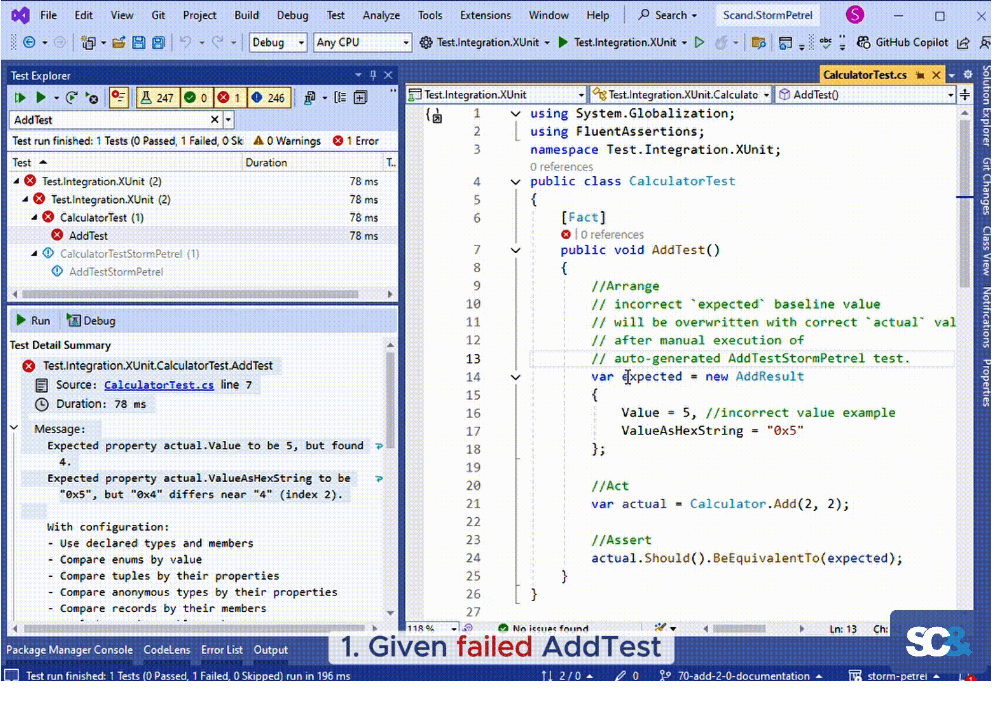Toggle total tests filter showing 247

tap(157, 98)
